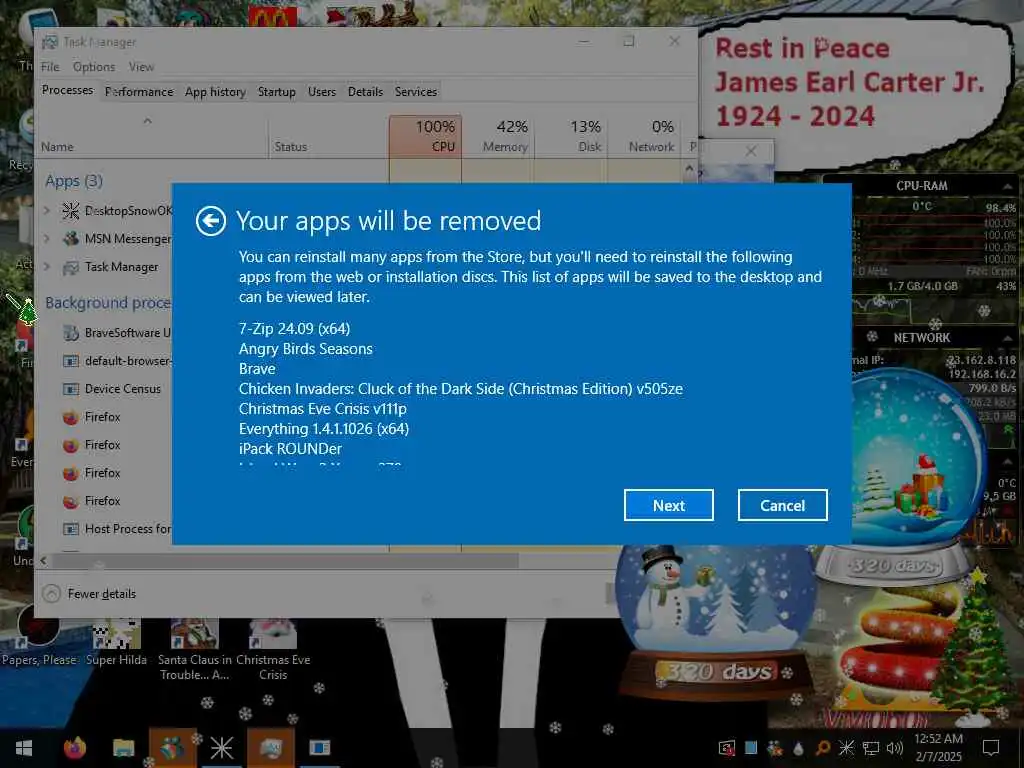The height and width of the screenshot is (768, 1024).
Task: Open the notification center icon
Action: click(991, 748)
